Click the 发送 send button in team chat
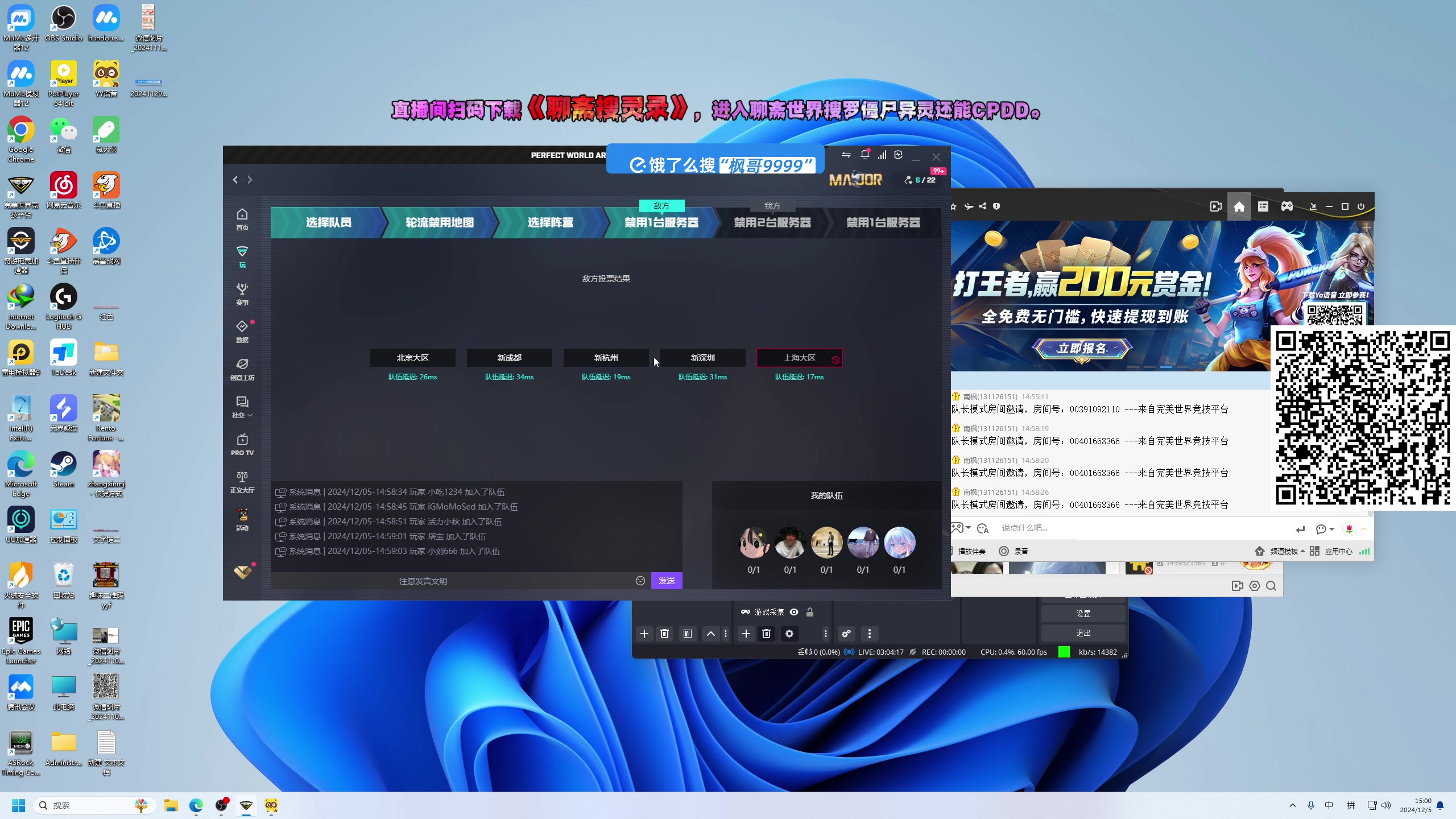The width and height of the screenshot is (1456, 819). click(x=667, y=581)
